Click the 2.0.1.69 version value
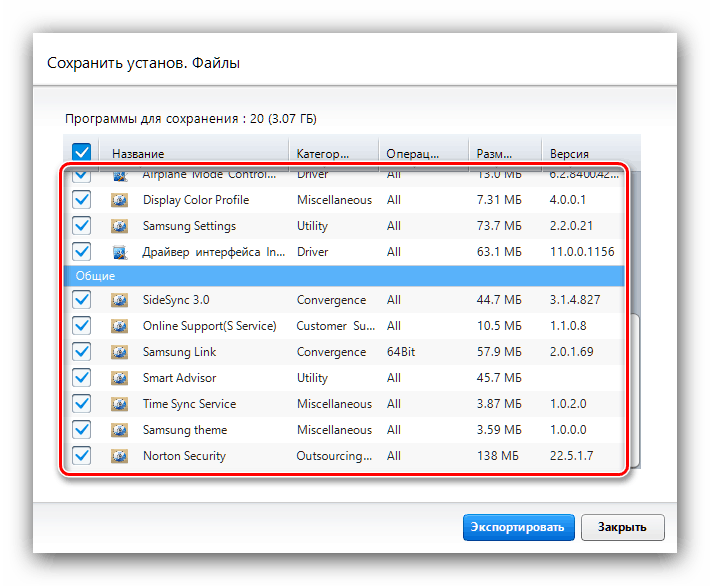Screen dimensions: 710x586 571,352
